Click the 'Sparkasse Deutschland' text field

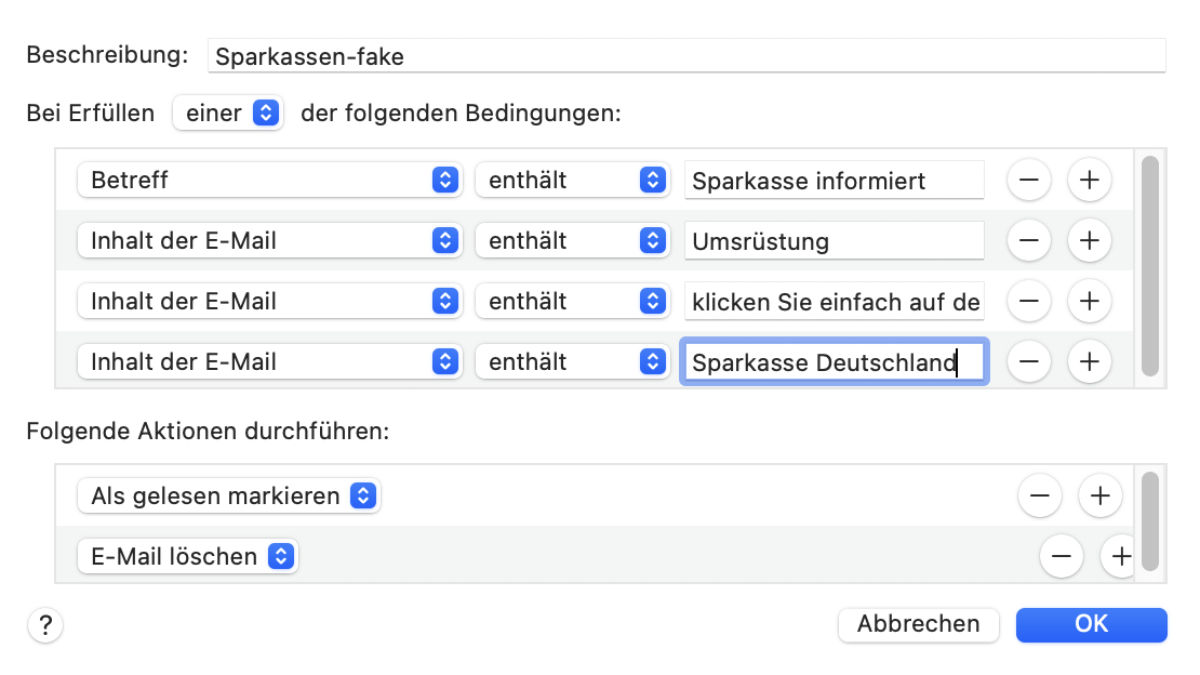click(834, 362)
